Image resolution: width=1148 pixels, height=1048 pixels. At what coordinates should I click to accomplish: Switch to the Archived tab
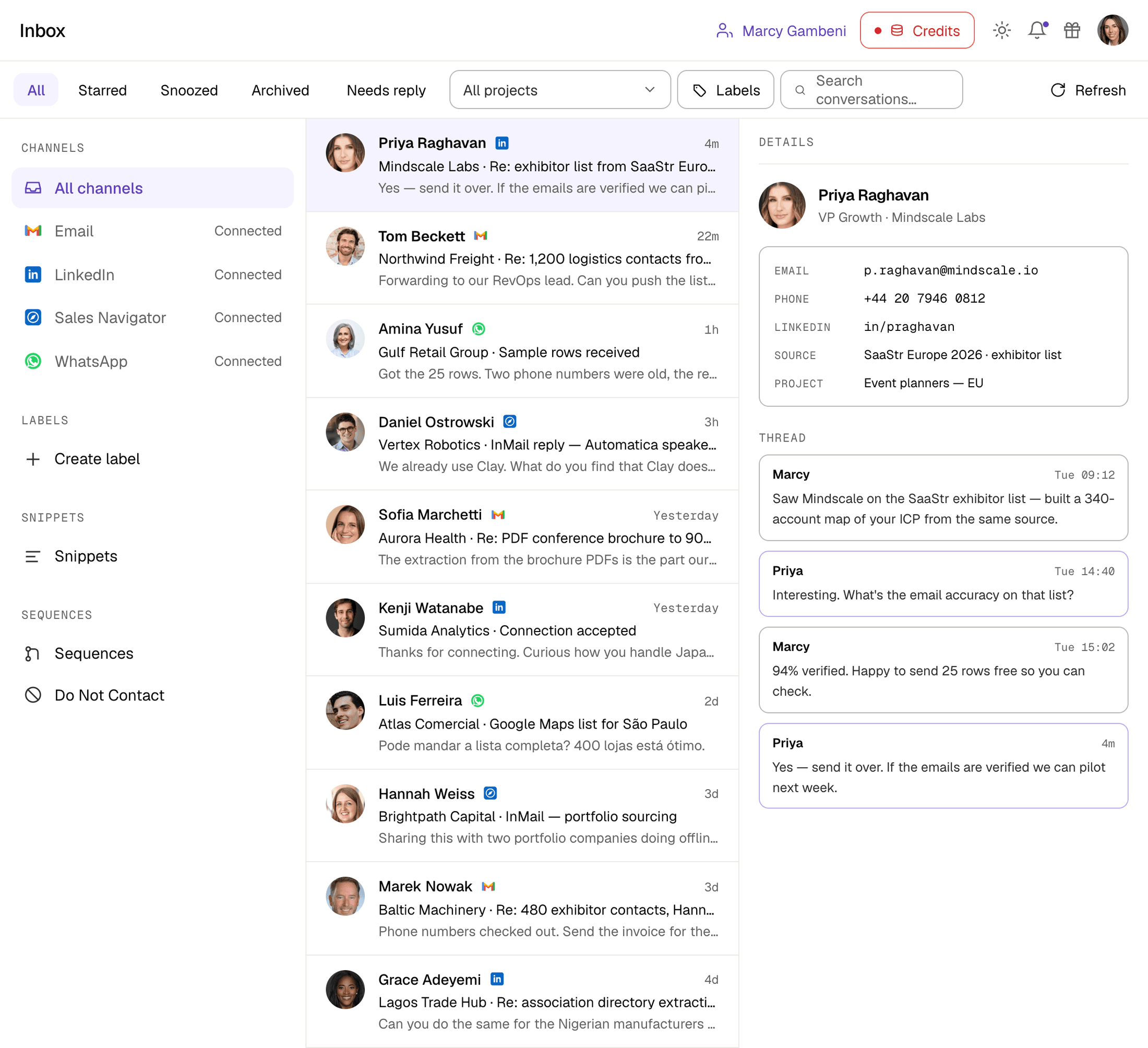point(280,90)
